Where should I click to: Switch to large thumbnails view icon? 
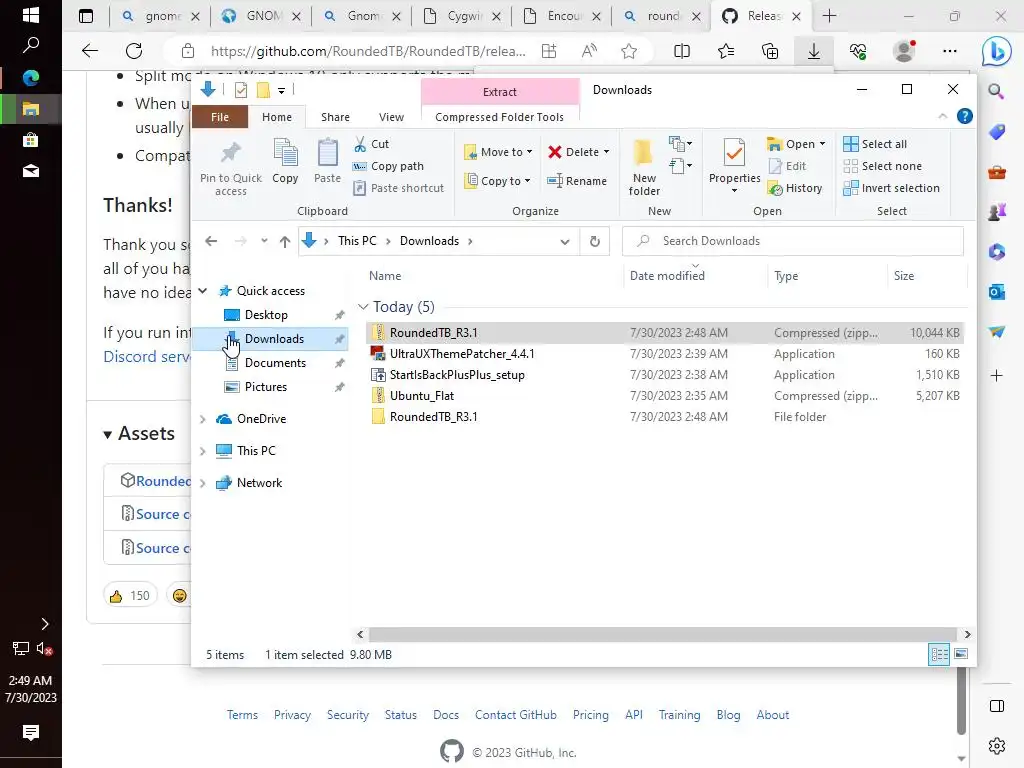961,654
